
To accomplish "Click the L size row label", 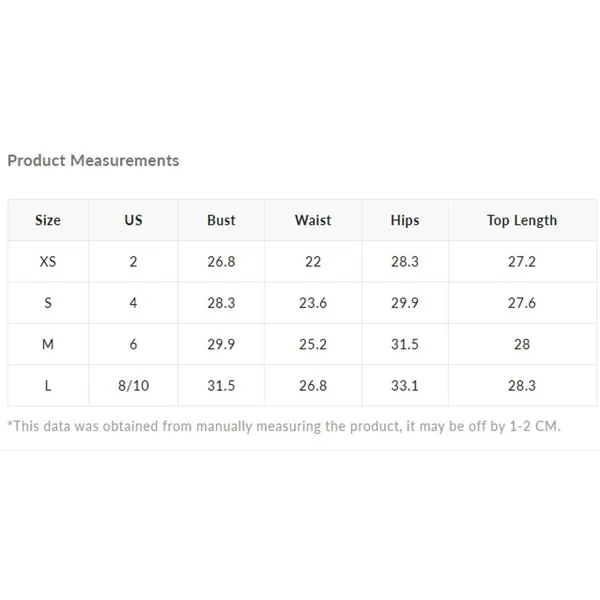I will tap(48, 386).
